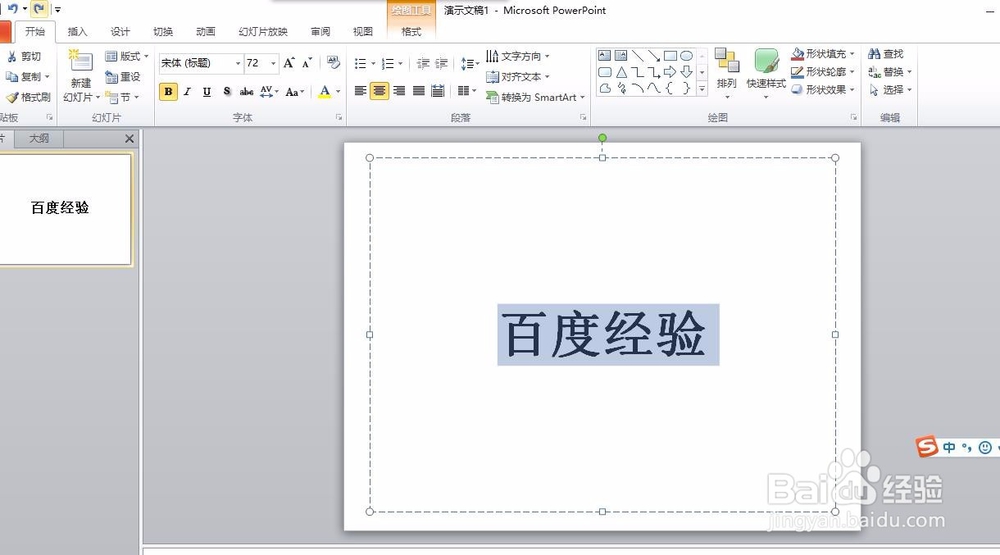The width and height of the screenshot is (1000, 555).
Task: Select the down arrow shape in gallery
Action: pyautogui.click(x=686, y=72)
